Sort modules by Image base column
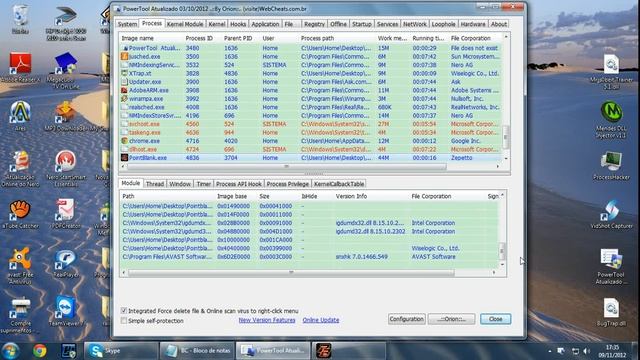640x360 pixels. (232, 196)
